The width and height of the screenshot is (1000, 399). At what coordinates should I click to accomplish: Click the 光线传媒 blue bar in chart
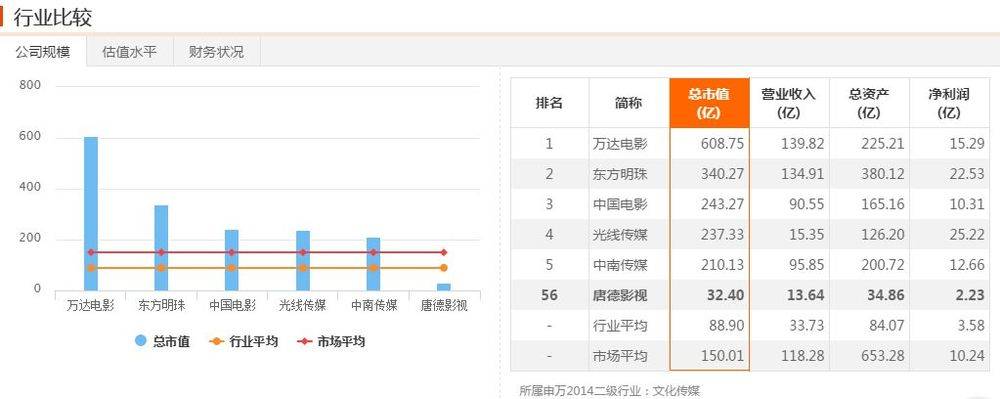[x=302, y=261]
